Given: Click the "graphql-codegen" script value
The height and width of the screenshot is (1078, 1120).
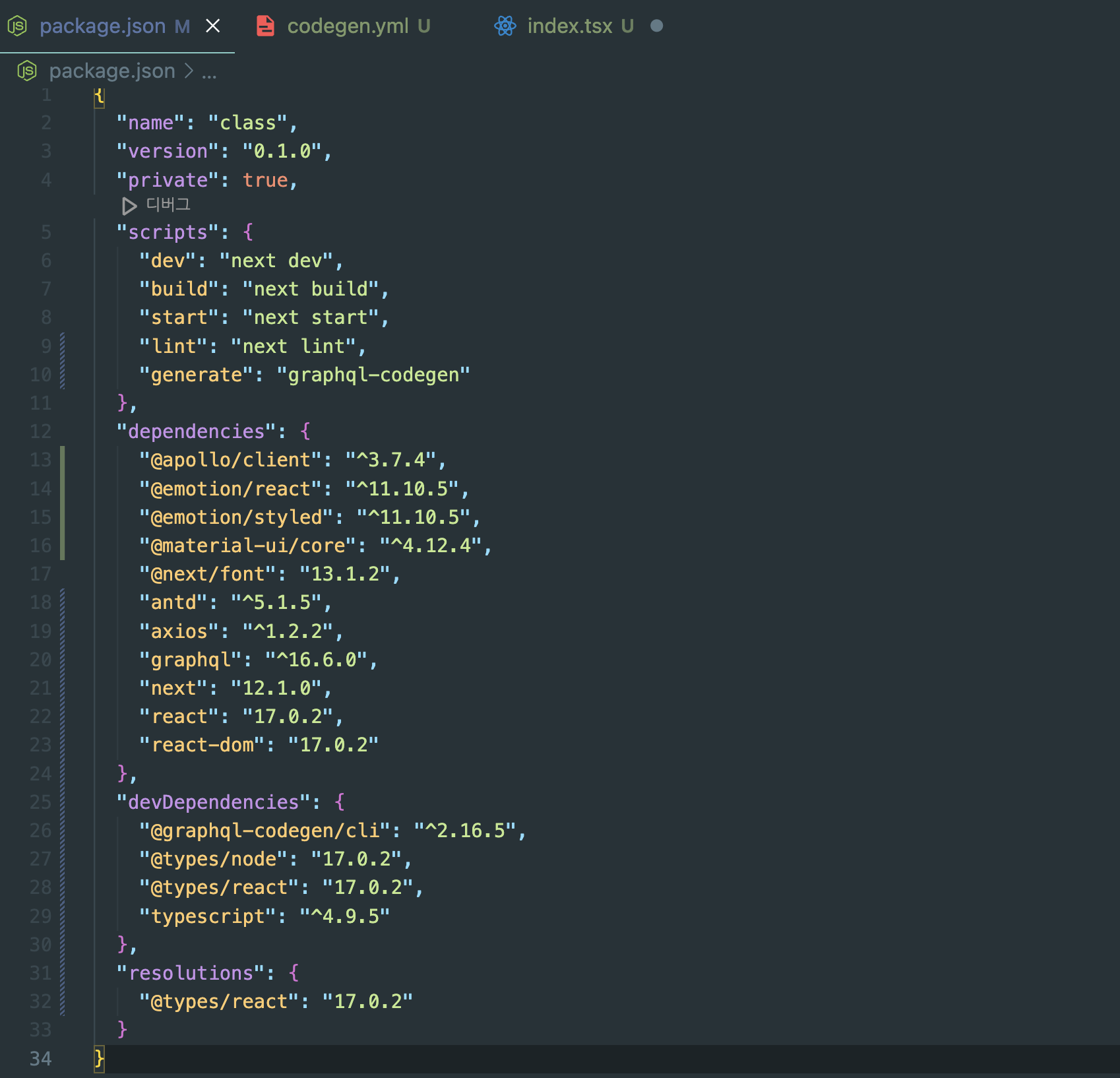Looking at the screenshot, I should coord(373,375).
